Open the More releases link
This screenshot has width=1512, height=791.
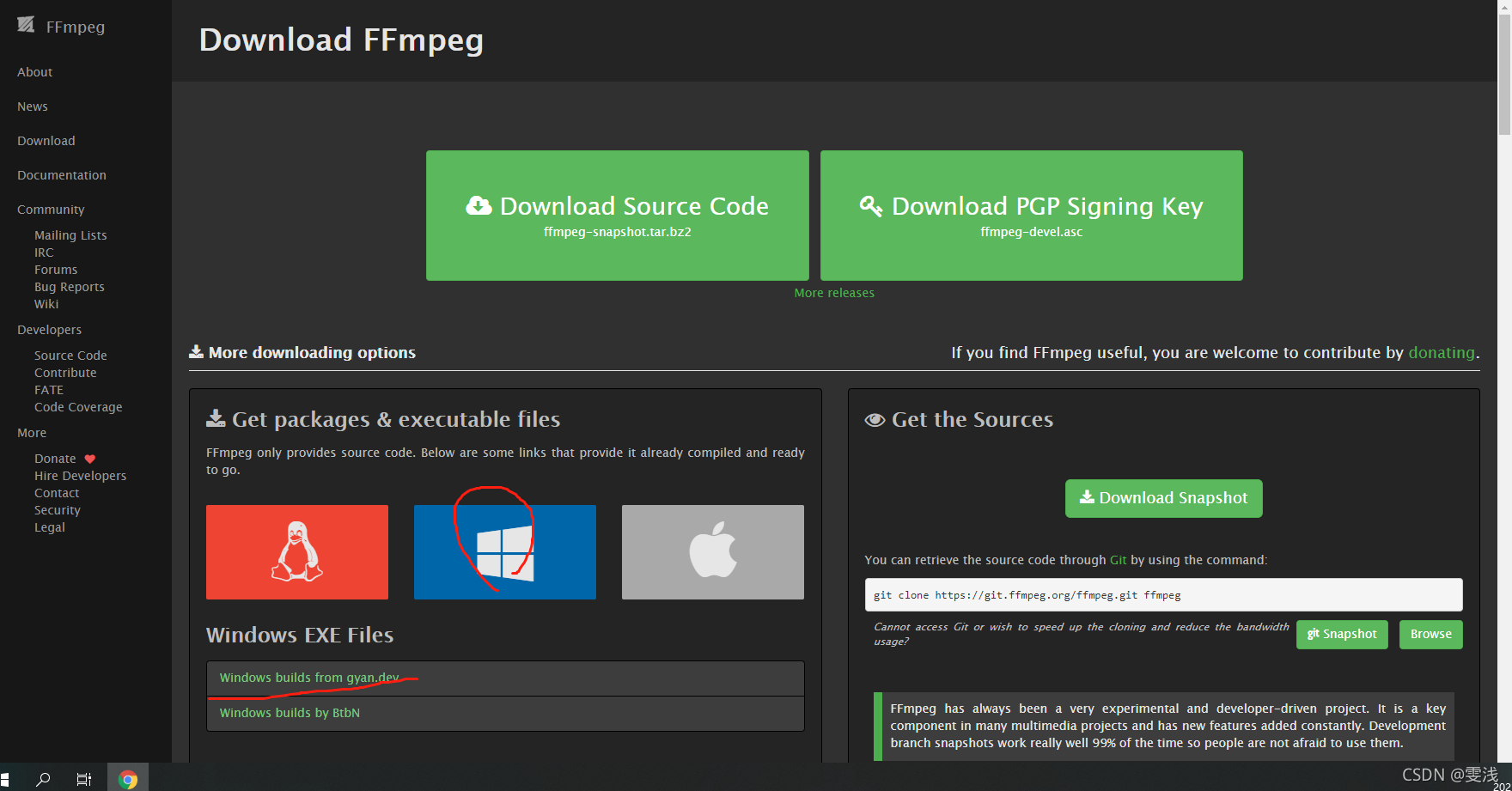point(834,293)
